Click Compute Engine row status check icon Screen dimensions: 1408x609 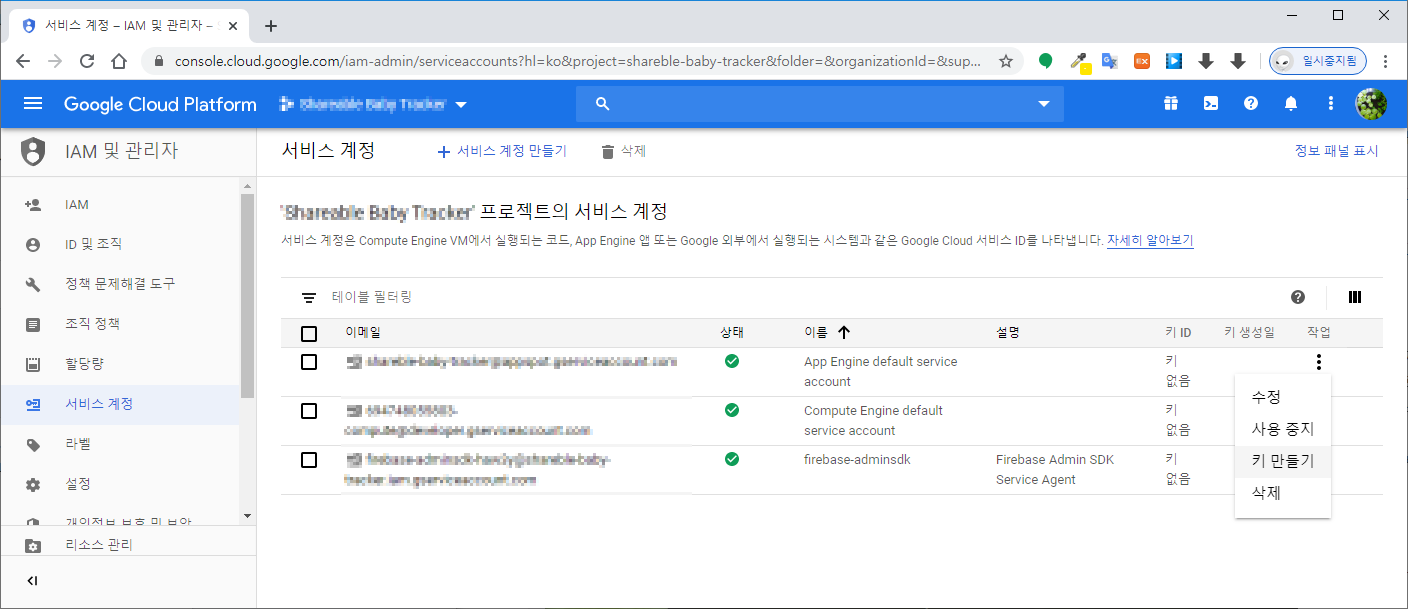tap(732, 410)
